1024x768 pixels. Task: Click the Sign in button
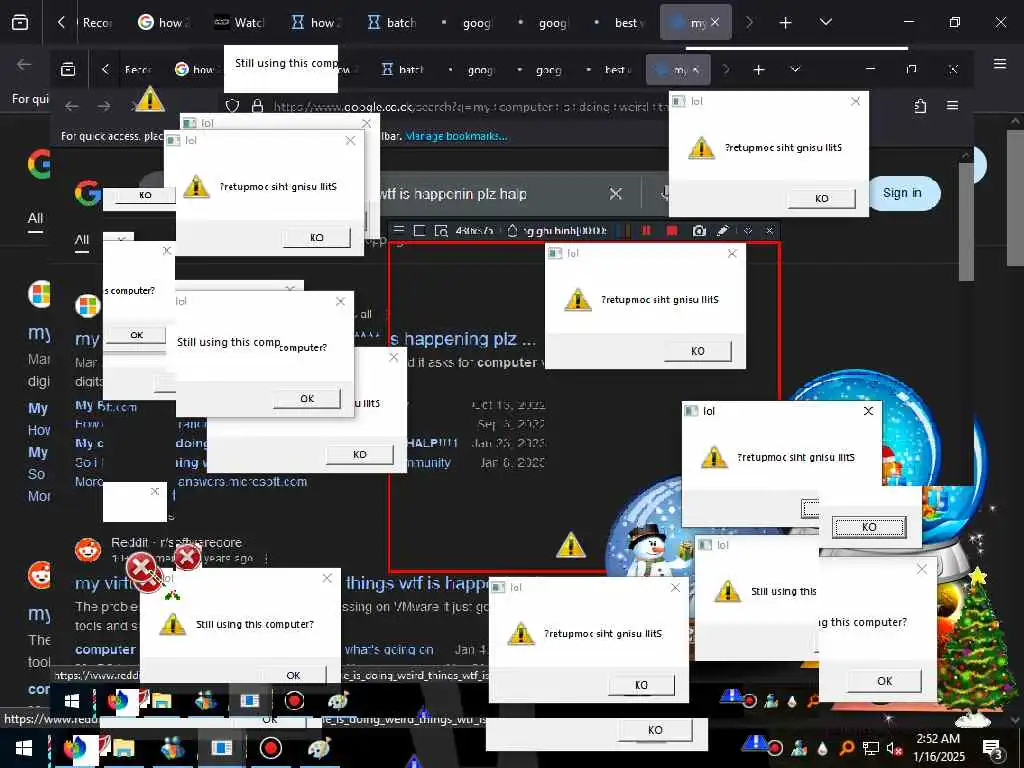[902, 193]
